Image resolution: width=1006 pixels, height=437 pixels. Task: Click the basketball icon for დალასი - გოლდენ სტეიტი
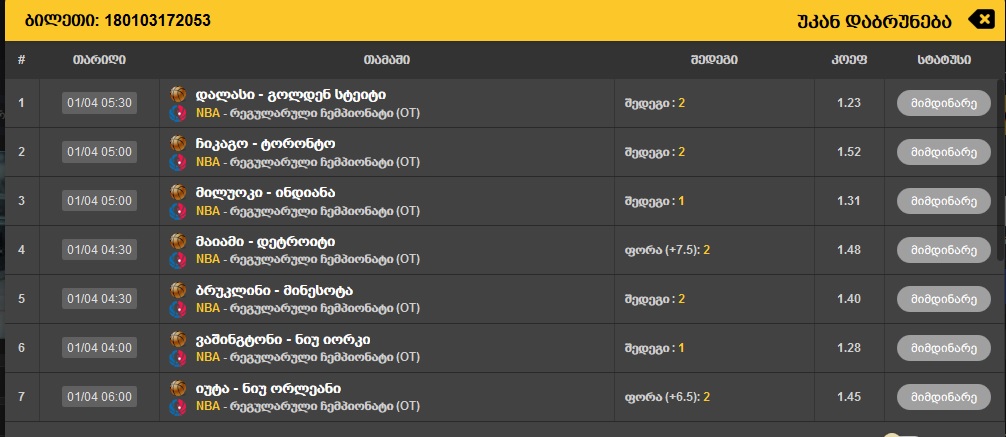pos(179,94)
